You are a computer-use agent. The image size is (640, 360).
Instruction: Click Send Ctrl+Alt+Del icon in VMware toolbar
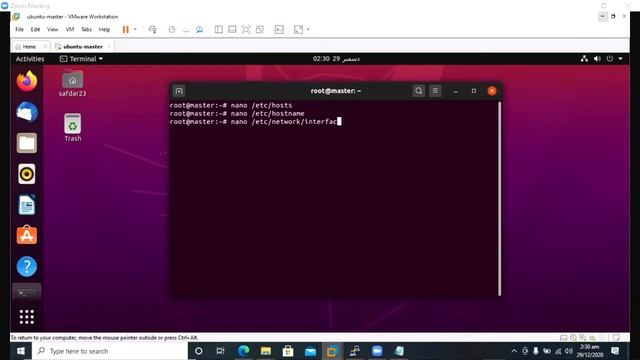pos(152,29)
